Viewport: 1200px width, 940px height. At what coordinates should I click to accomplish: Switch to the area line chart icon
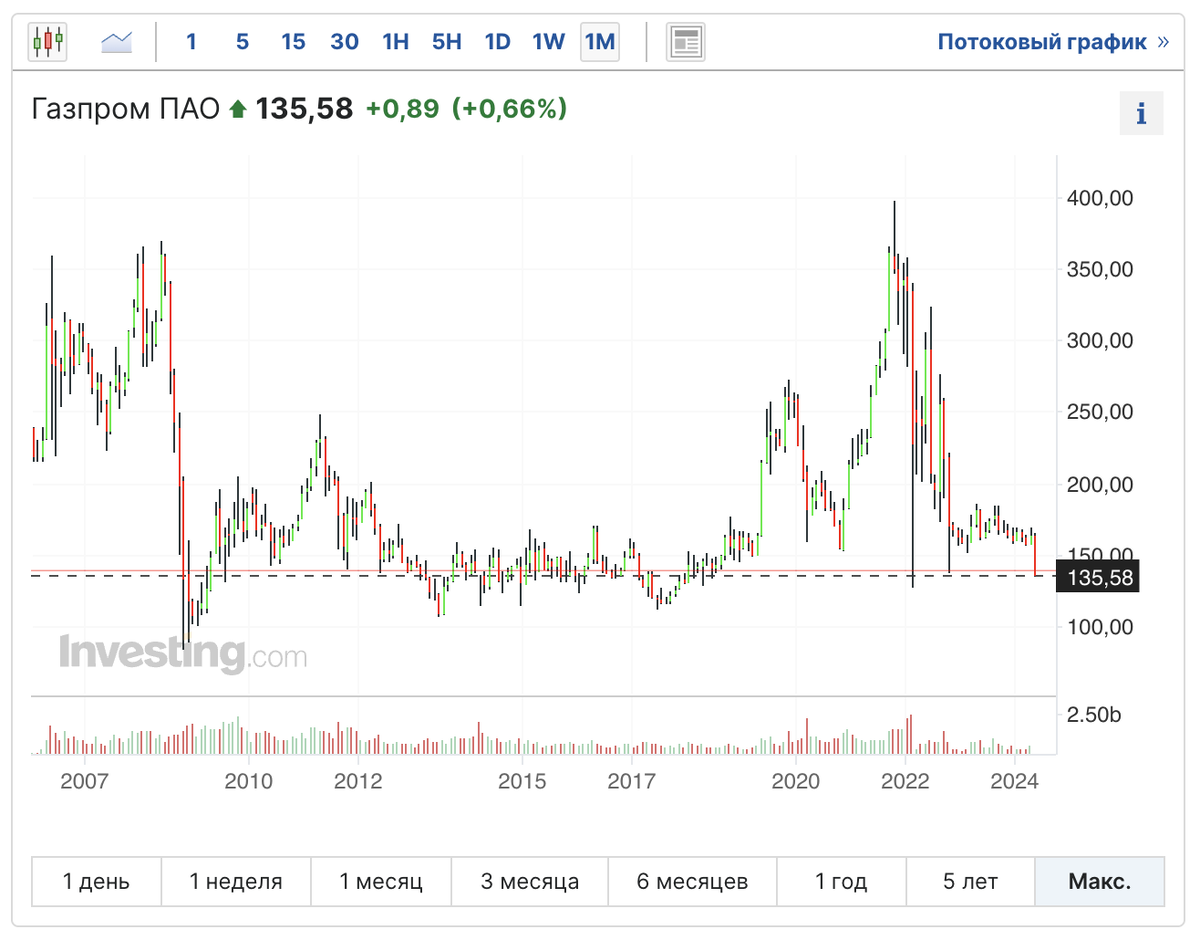pyautogui.click(x=117, y=42)
